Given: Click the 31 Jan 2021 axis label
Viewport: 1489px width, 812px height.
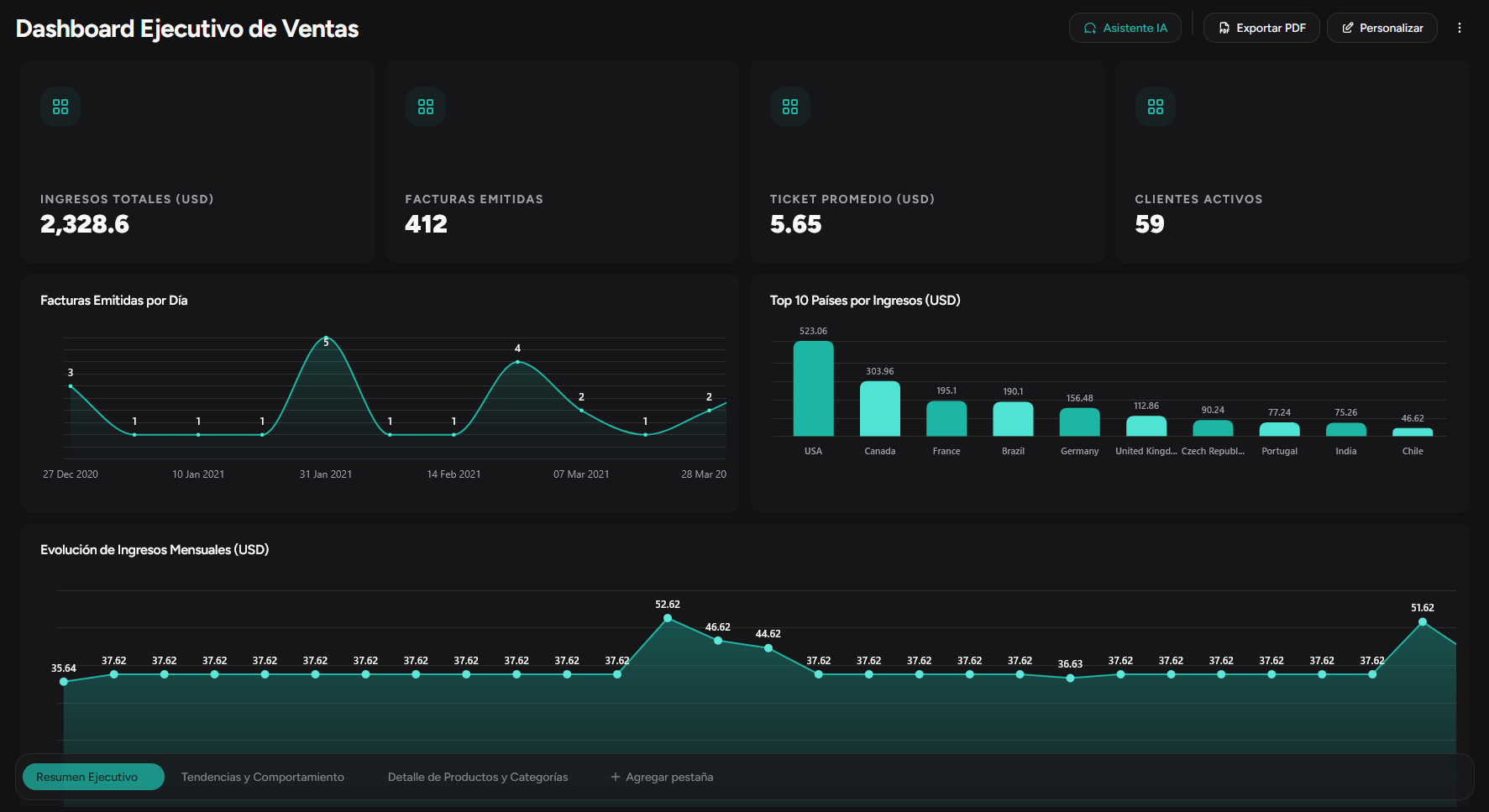Looking at the screenshot, I should [326, 474].
